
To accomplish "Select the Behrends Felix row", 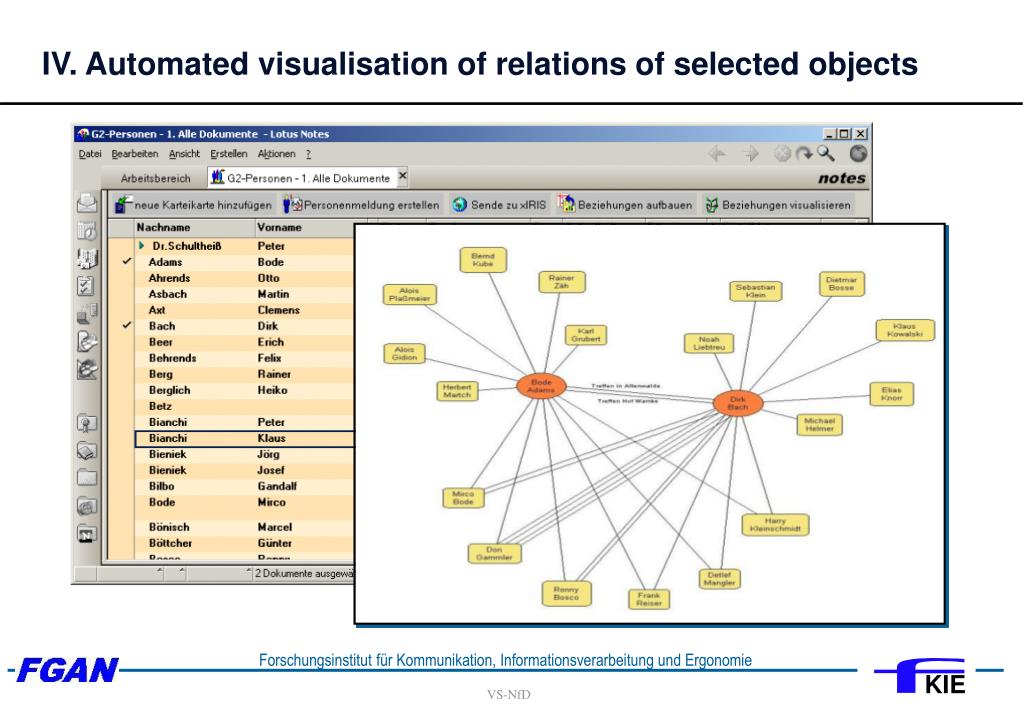I will coord(244,358).
